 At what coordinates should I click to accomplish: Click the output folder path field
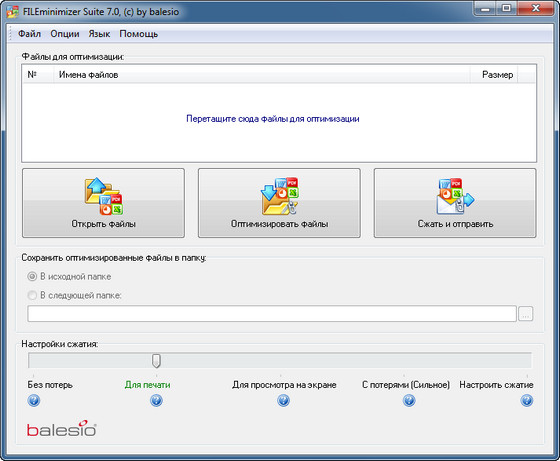(272, 314)
